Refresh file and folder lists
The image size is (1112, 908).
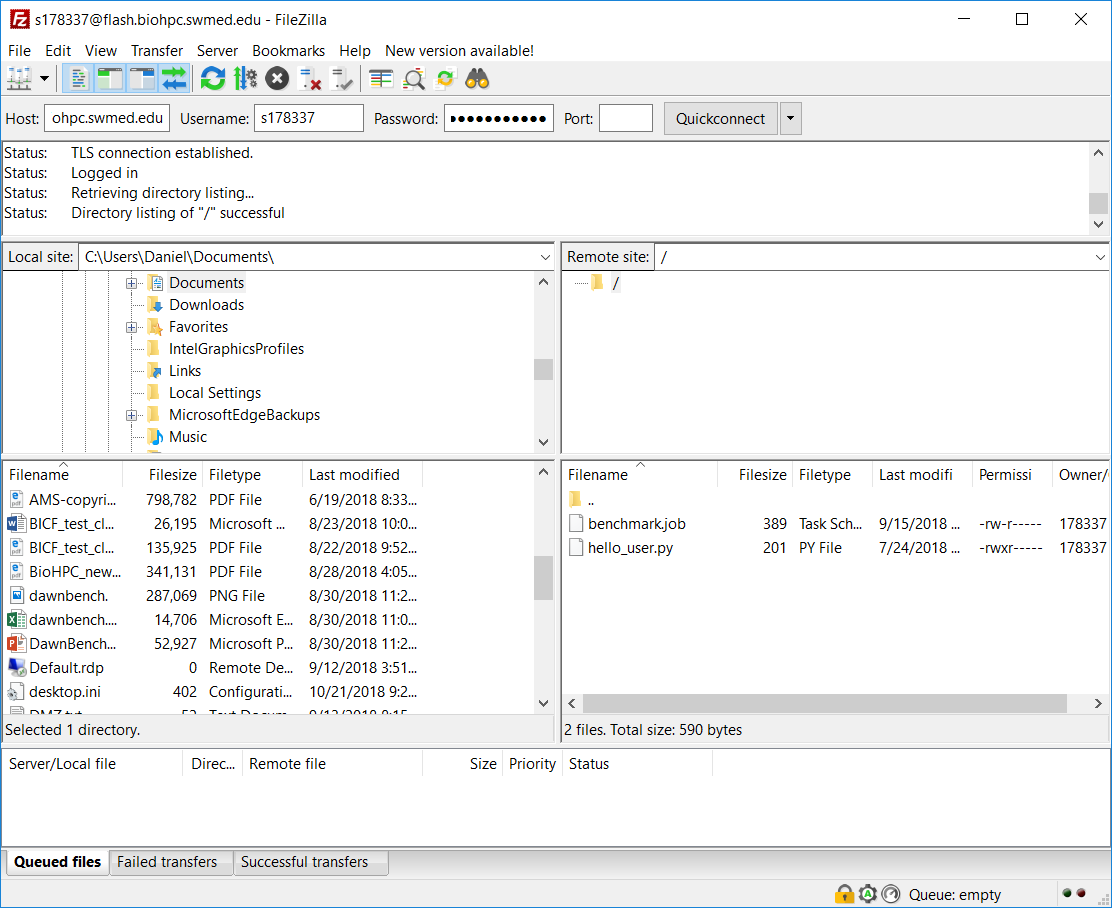click(213, 79)
